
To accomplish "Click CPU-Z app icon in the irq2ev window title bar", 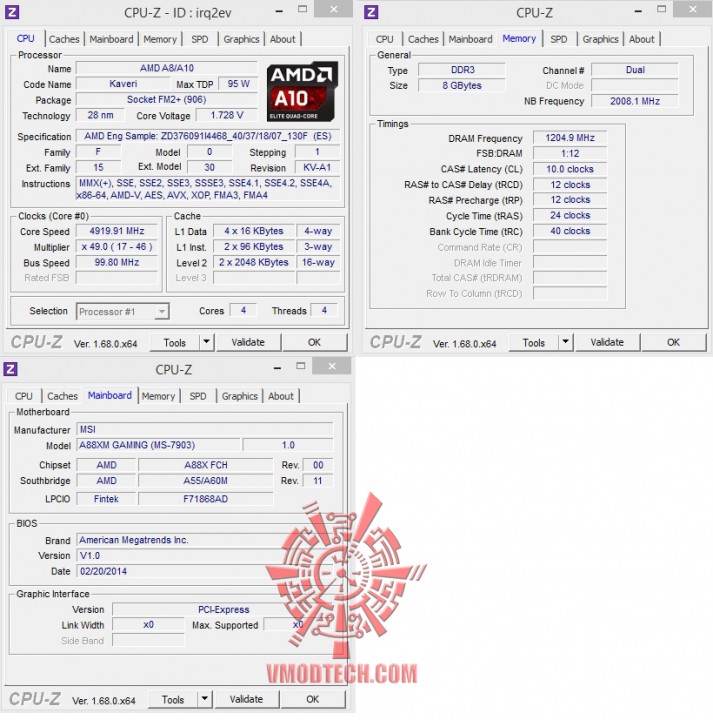I will click(x=12, y=12).
